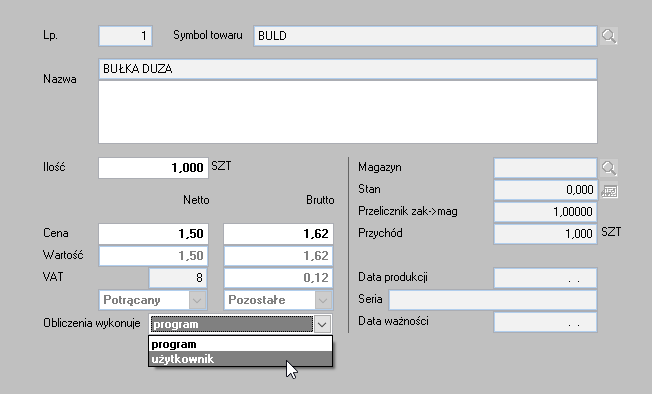This screenshot has width=652, height=394.
Task: Click the 'Obliczenia wykonuje' label
Action: (92, 323)
